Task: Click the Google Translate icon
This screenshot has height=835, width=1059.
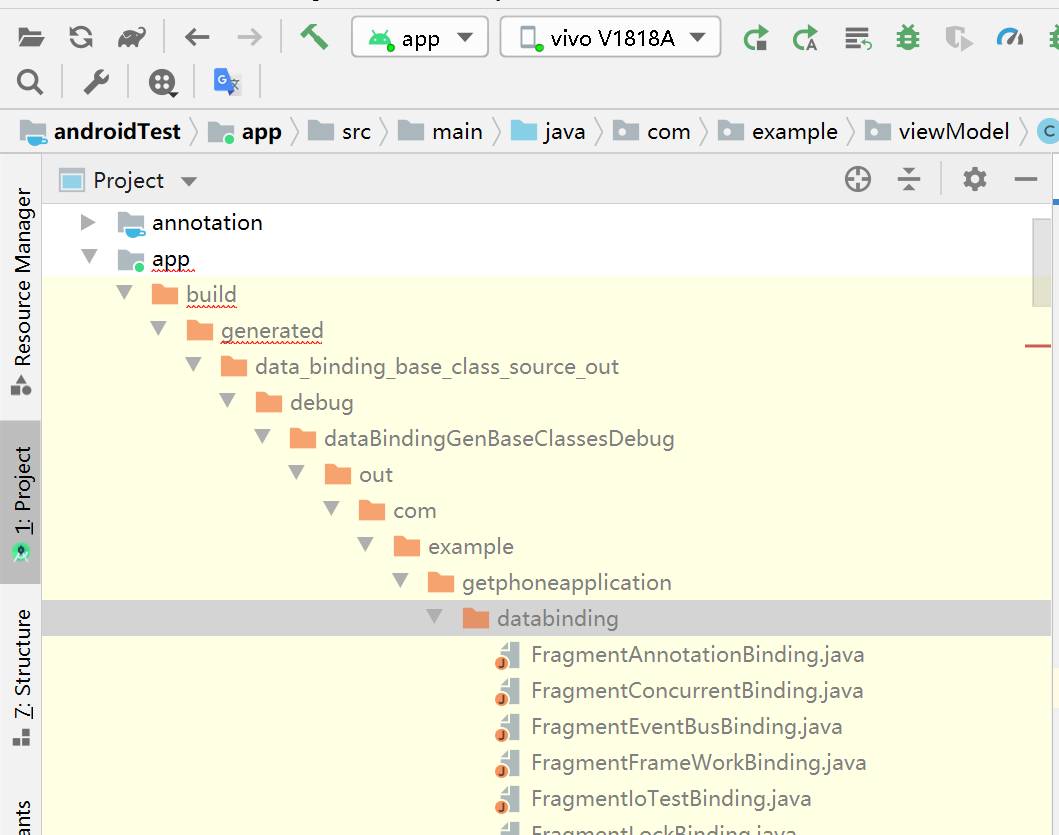Action: 227,82
